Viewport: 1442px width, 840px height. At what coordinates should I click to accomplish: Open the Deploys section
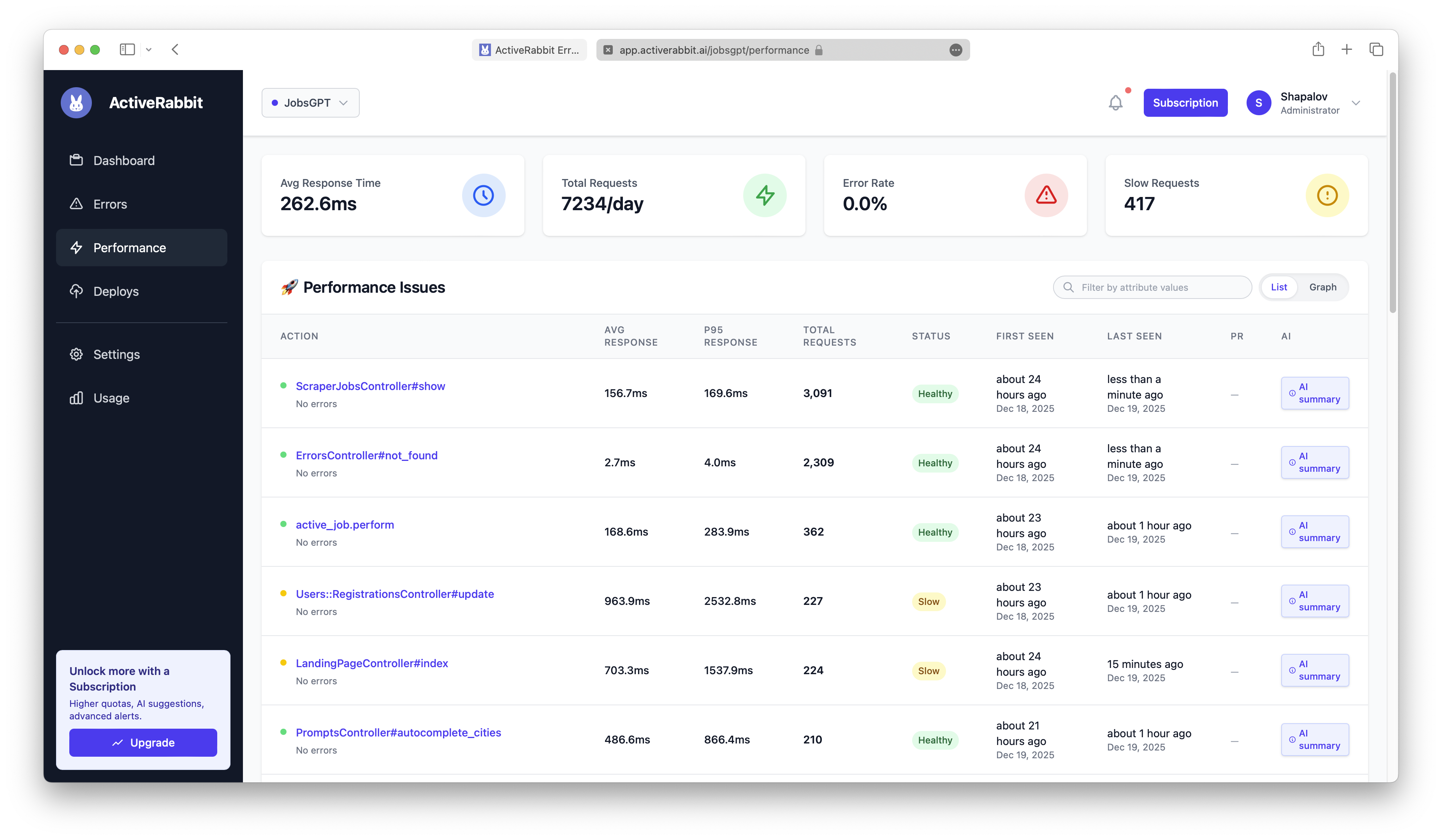pyautogui.click(x=116, y=291)
